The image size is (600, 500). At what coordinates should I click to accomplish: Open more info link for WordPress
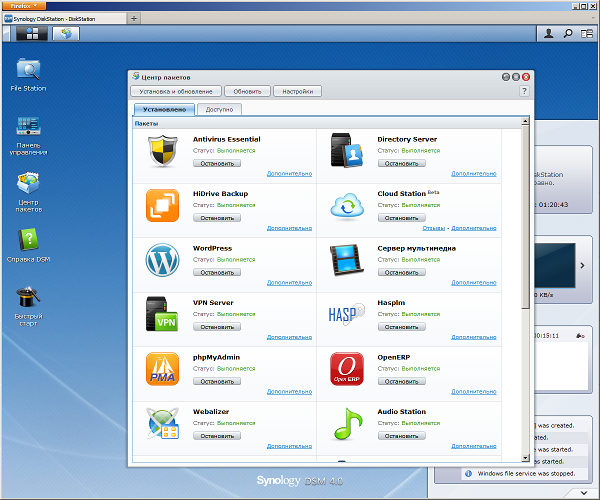click(x=289, y=283)
